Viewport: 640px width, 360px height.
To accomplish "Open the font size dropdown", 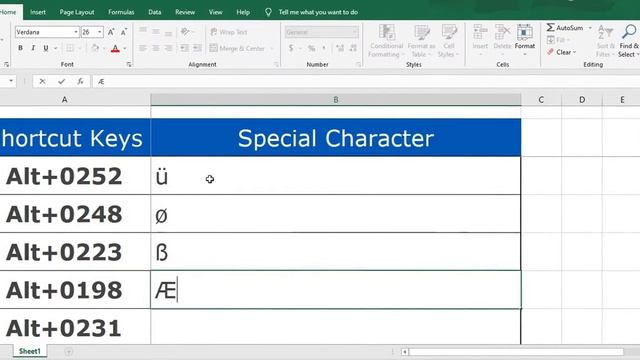I will pyautogui.click(x=100, y=32).
